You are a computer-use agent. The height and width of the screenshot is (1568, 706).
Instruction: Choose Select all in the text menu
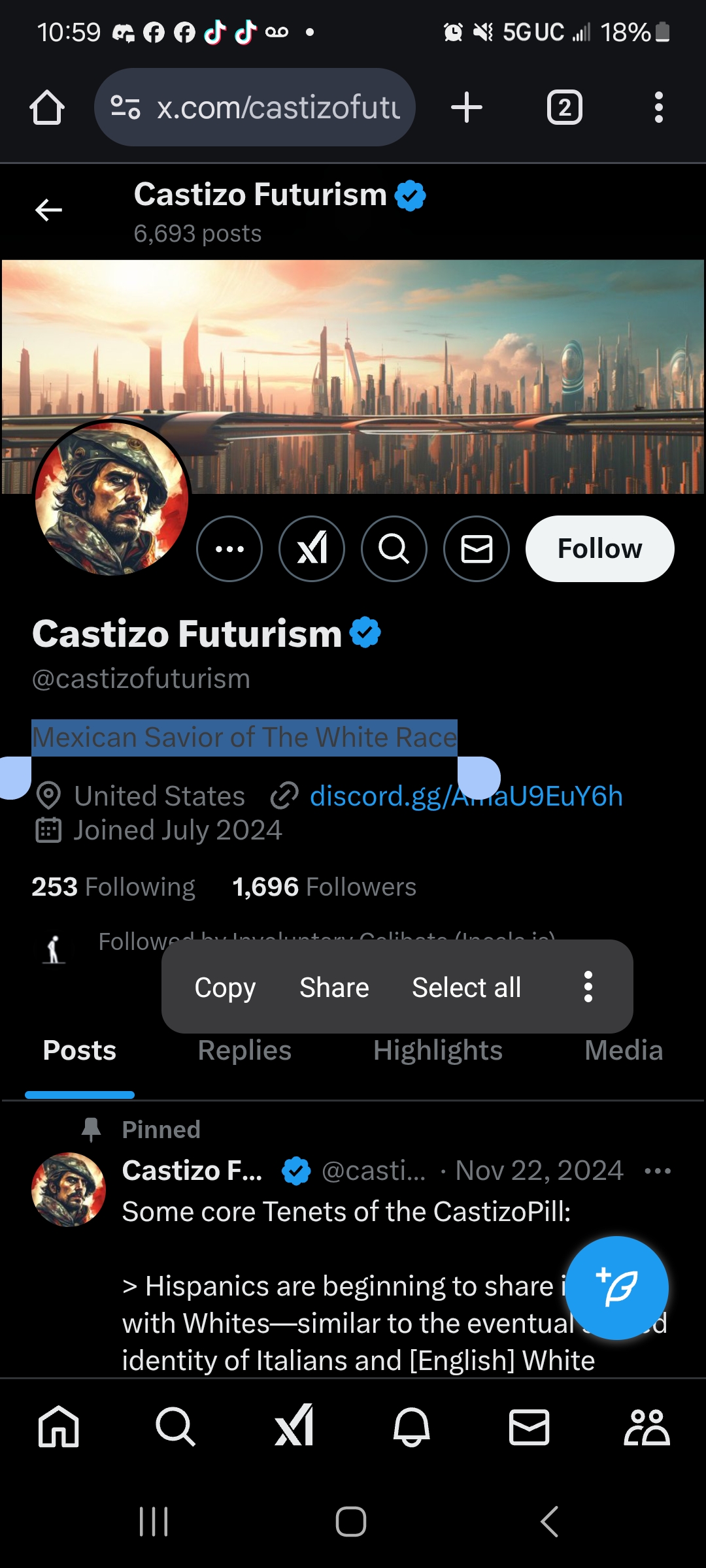click(466, 987)
